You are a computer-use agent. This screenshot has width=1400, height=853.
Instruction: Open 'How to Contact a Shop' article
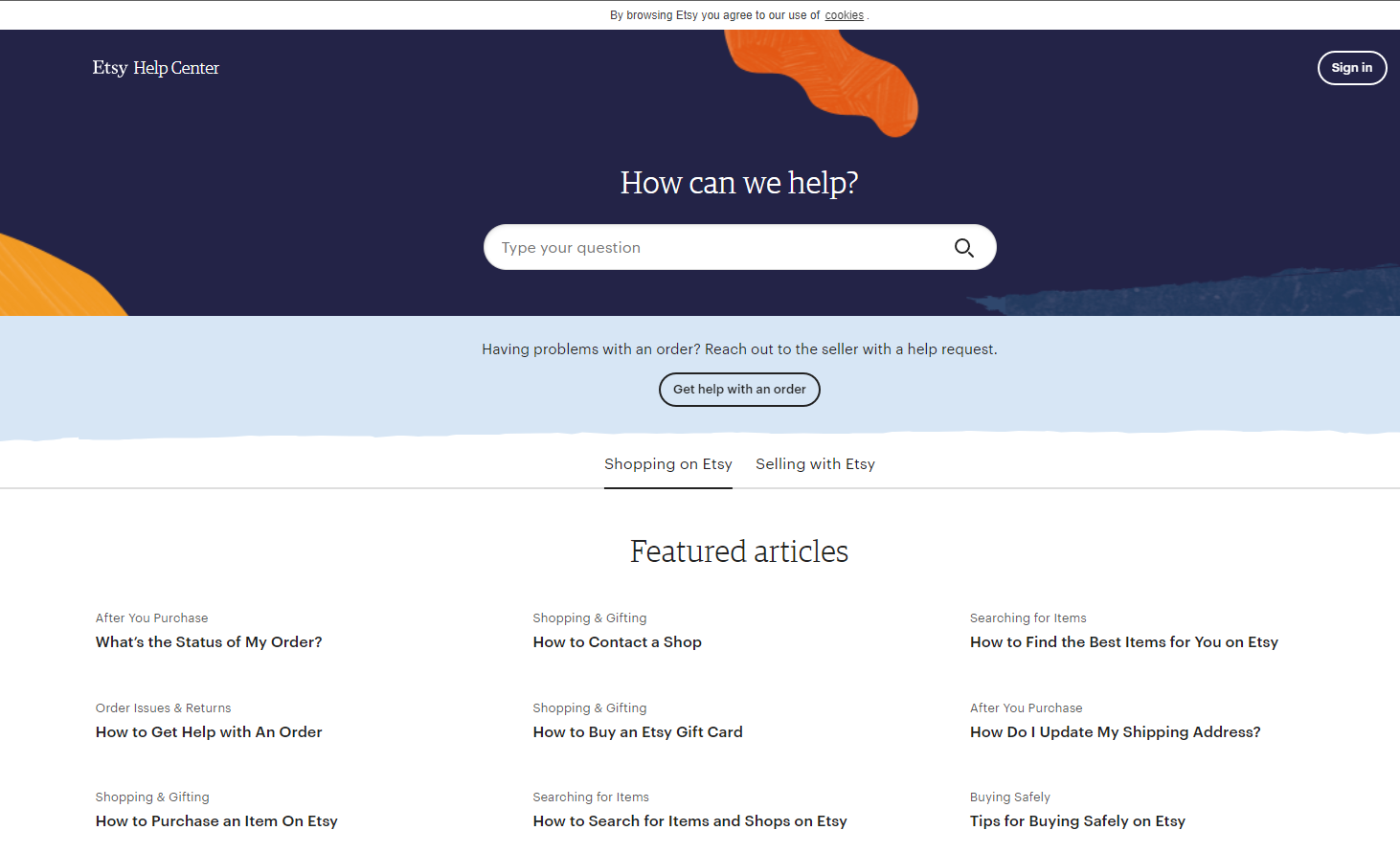click(x=618, y=642)
